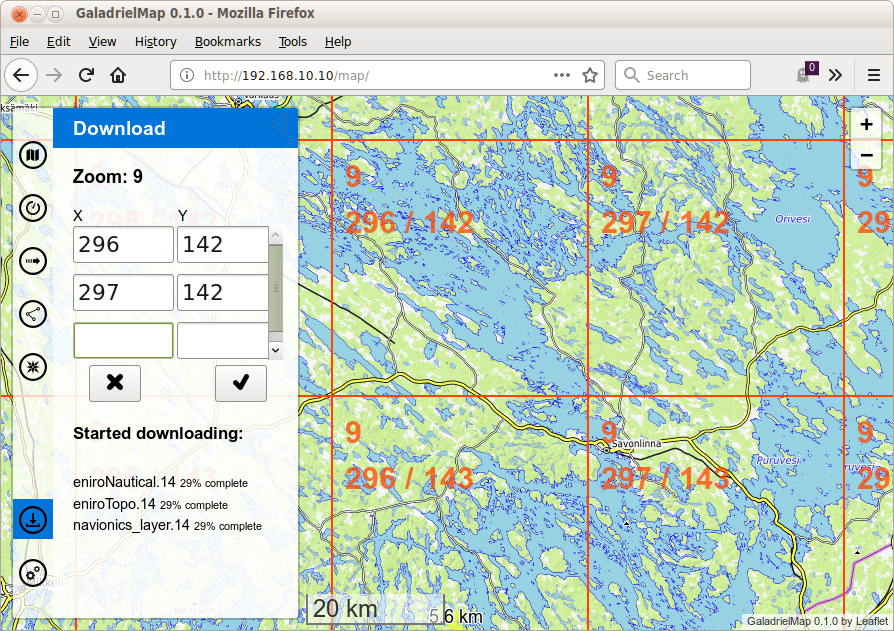Click the eniroTopo.14 download entry

point(151,504)
